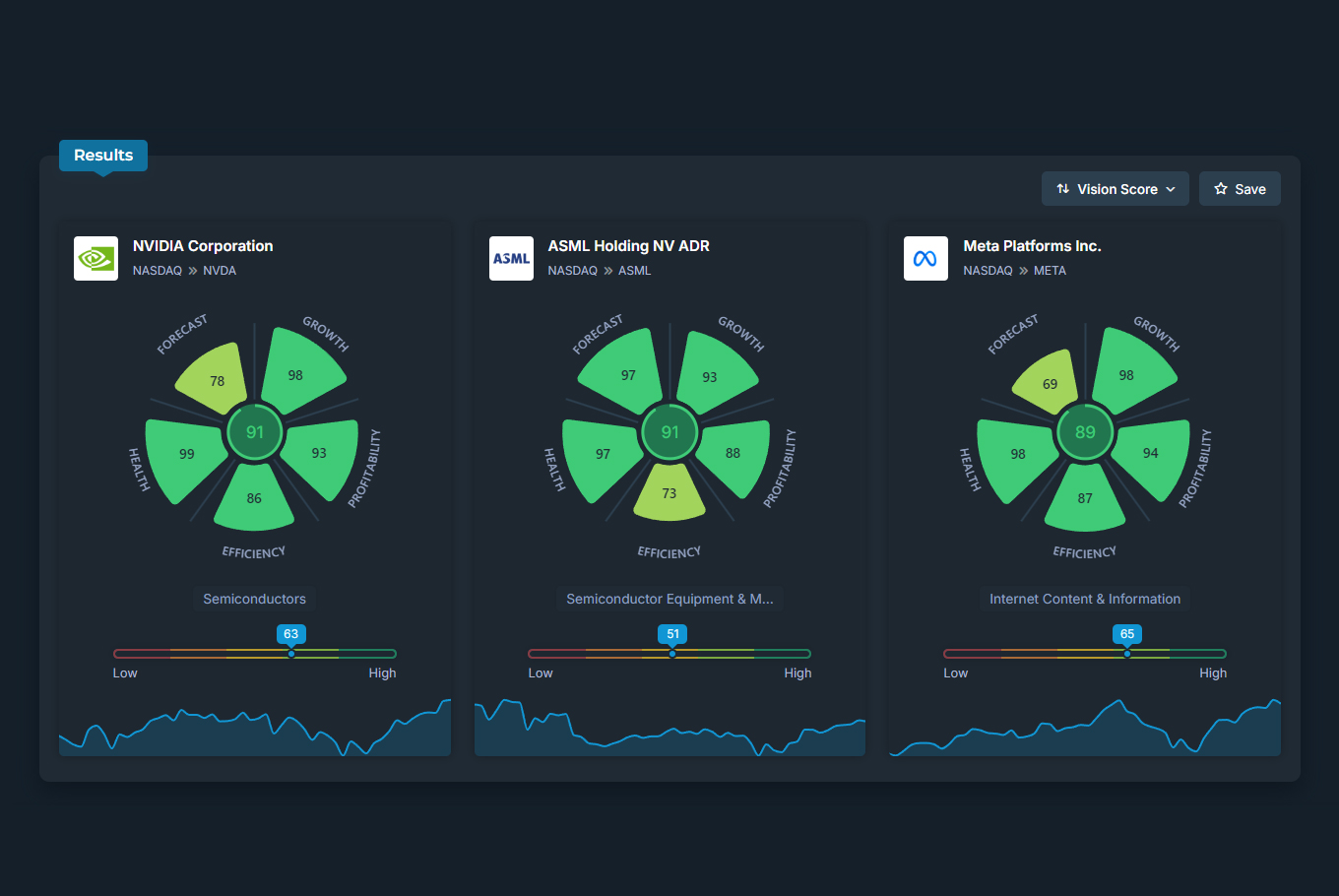Click the High label under NVIDIA slider
This screenshot has width=1339, height=896.
(x=382, y=673)
